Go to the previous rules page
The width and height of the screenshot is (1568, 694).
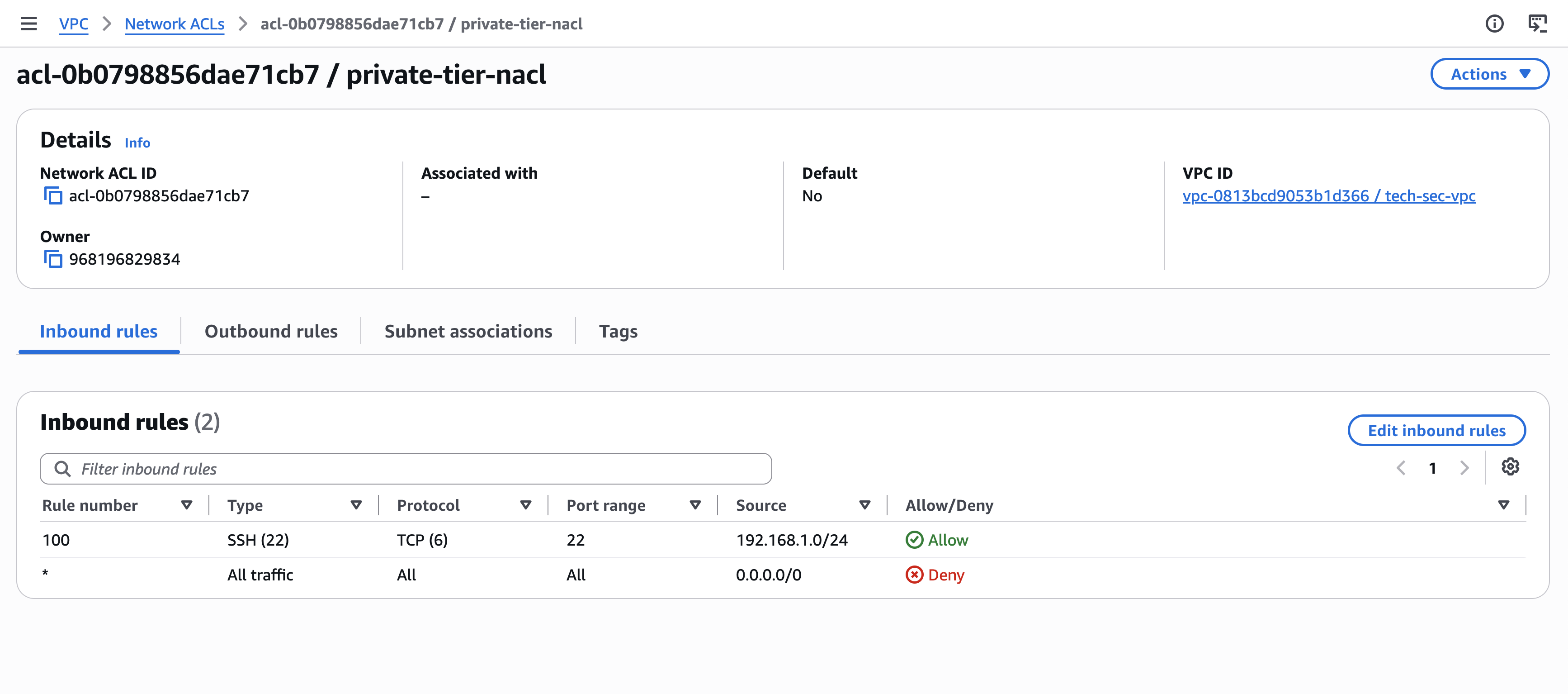1401,468
